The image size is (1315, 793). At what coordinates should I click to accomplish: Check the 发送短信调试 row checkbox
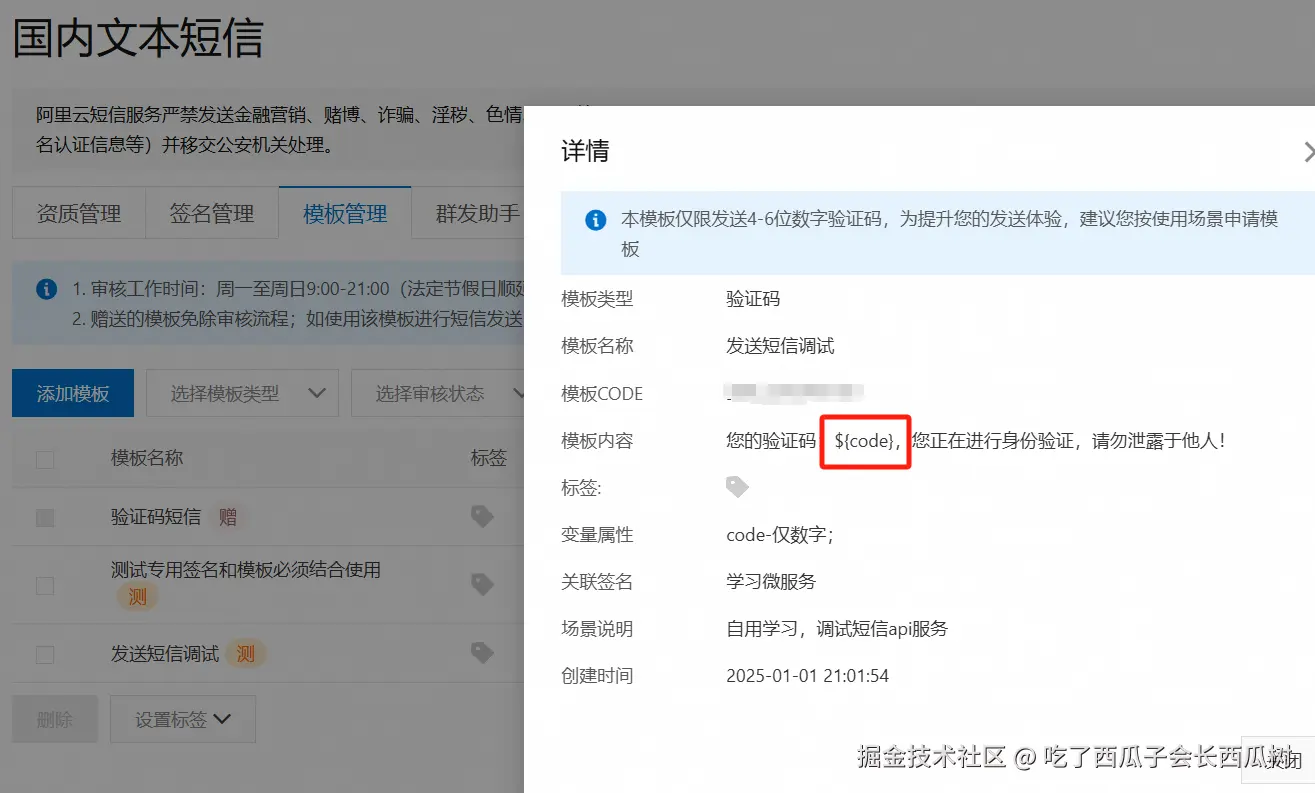tap(45, 655)
